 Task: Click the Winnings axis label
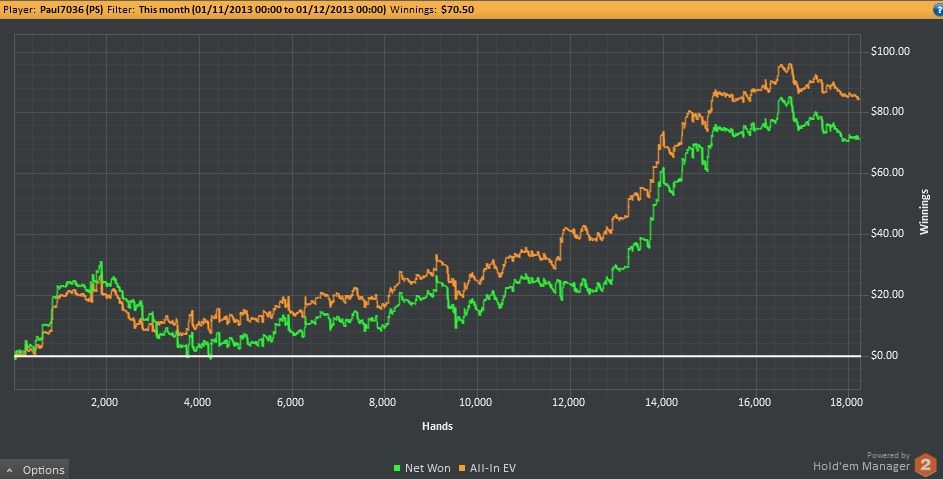point(924,211)
